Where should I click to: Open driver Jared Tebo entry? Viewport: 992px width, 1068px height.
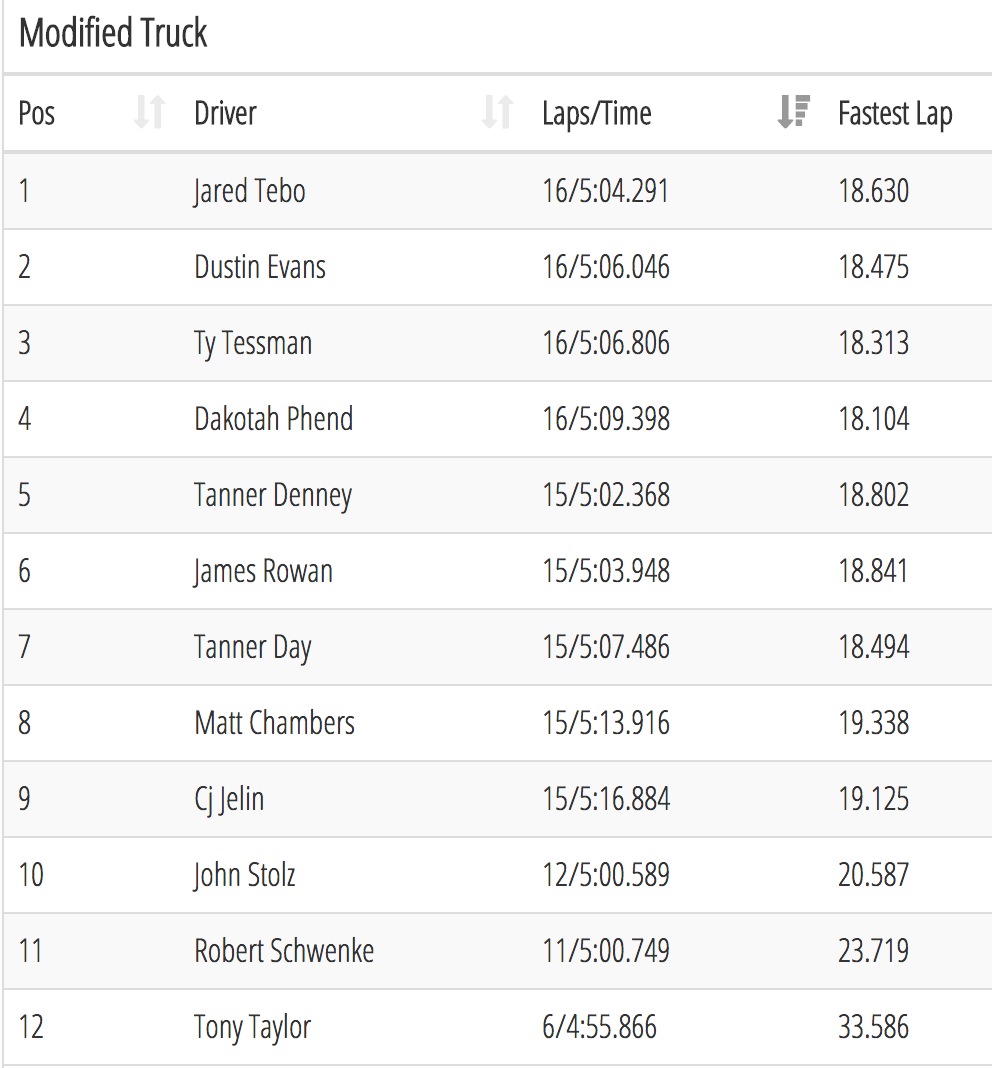tap(249, 191)
